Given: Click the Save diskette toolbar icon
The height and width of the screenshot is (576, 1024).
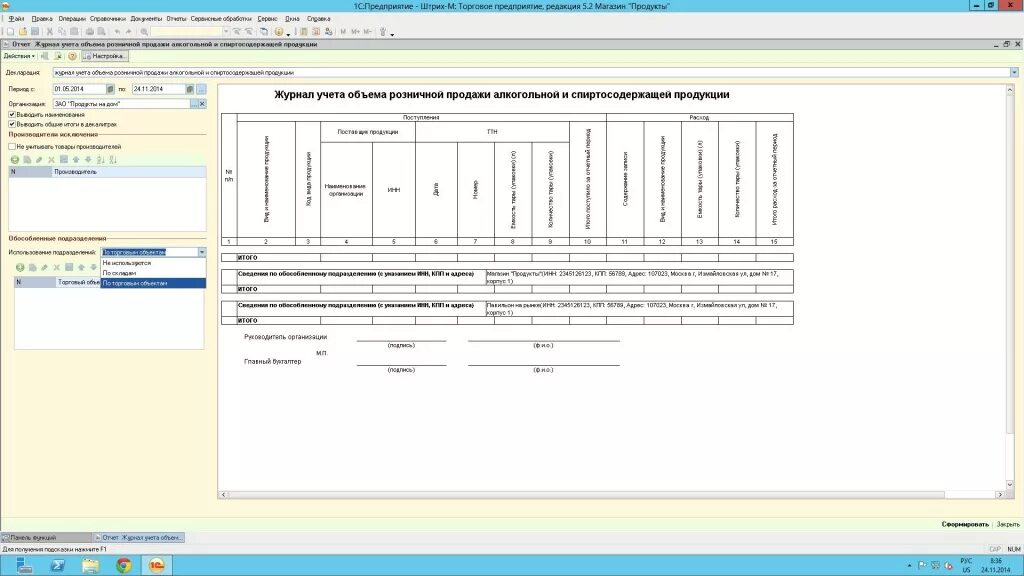Looking at the screenshot, I should pos(35,31).
